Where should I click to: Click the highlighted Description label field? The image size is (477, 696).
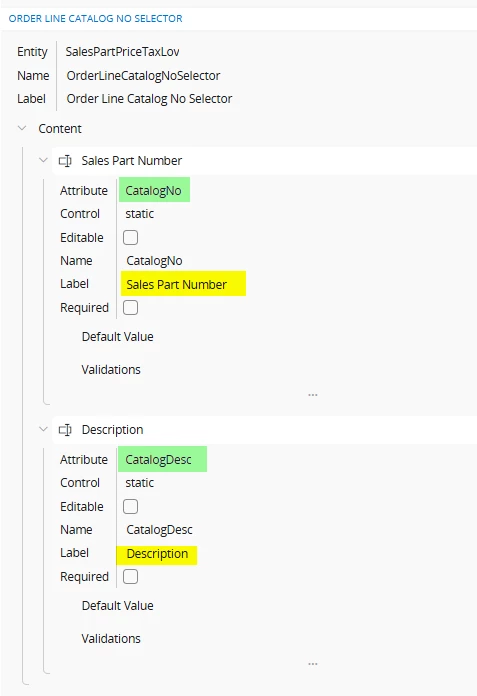click(157, 554)
